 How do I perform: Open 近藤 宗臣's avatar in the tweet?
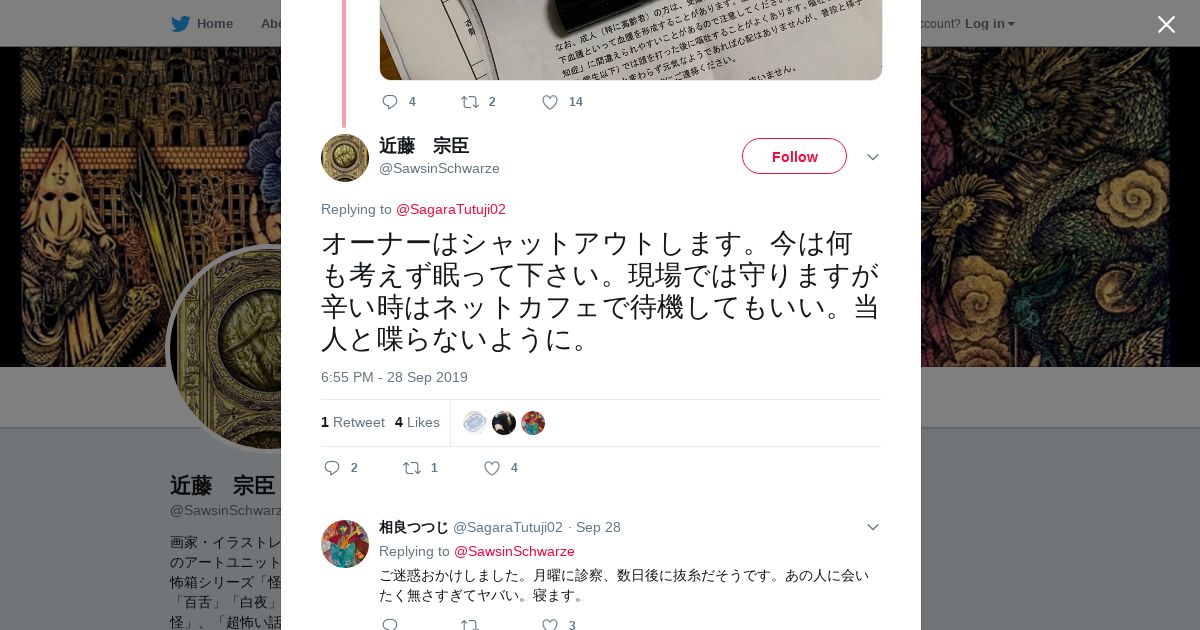pos(345,158)
